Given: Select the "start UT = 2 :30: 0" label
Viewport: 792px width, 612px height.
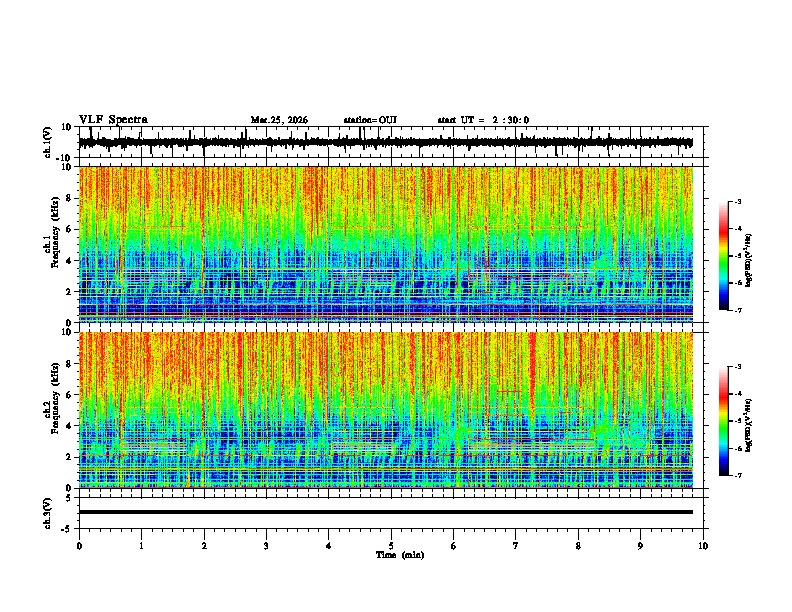Looking at the screenshot, I should pos(483,120).
